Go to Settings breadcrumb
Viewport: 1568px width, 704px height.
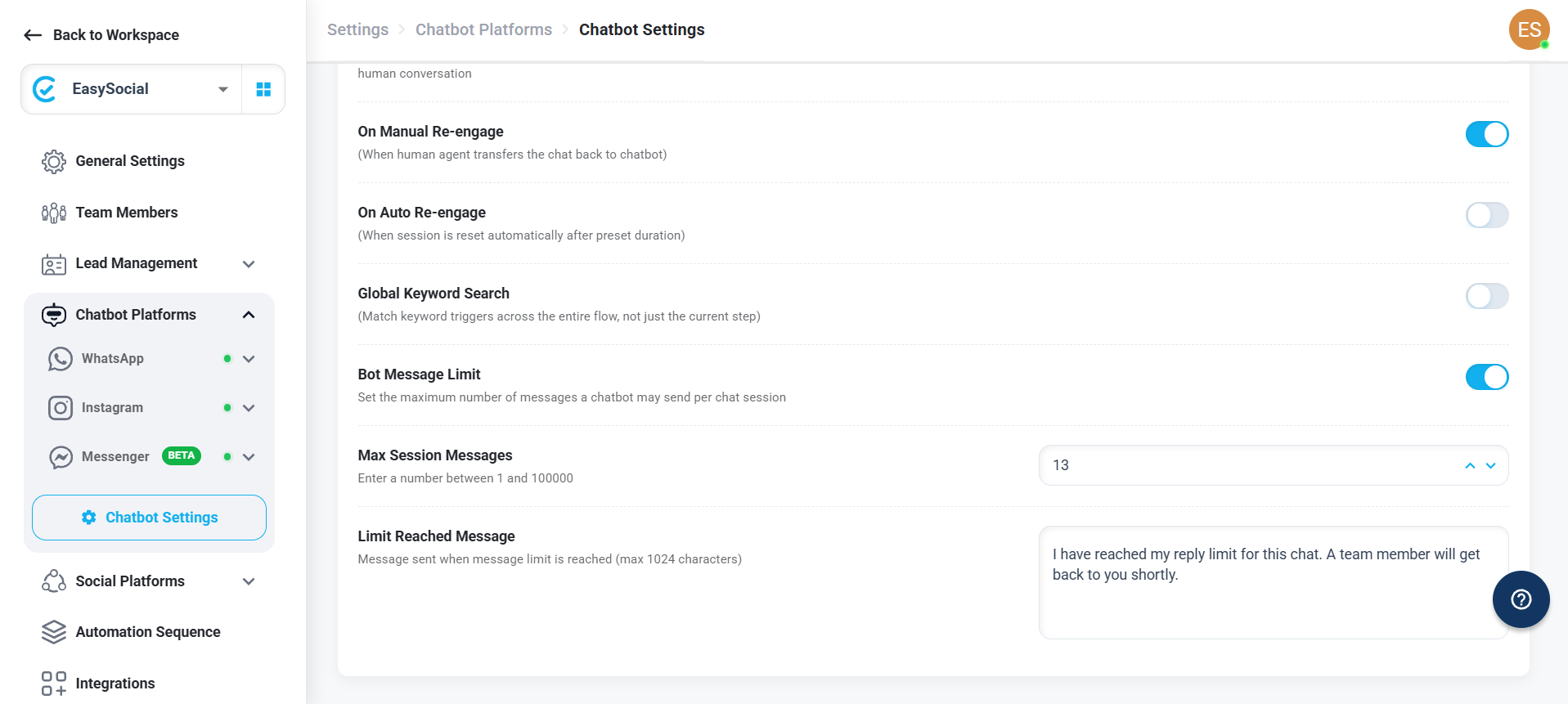pos(357,29)
